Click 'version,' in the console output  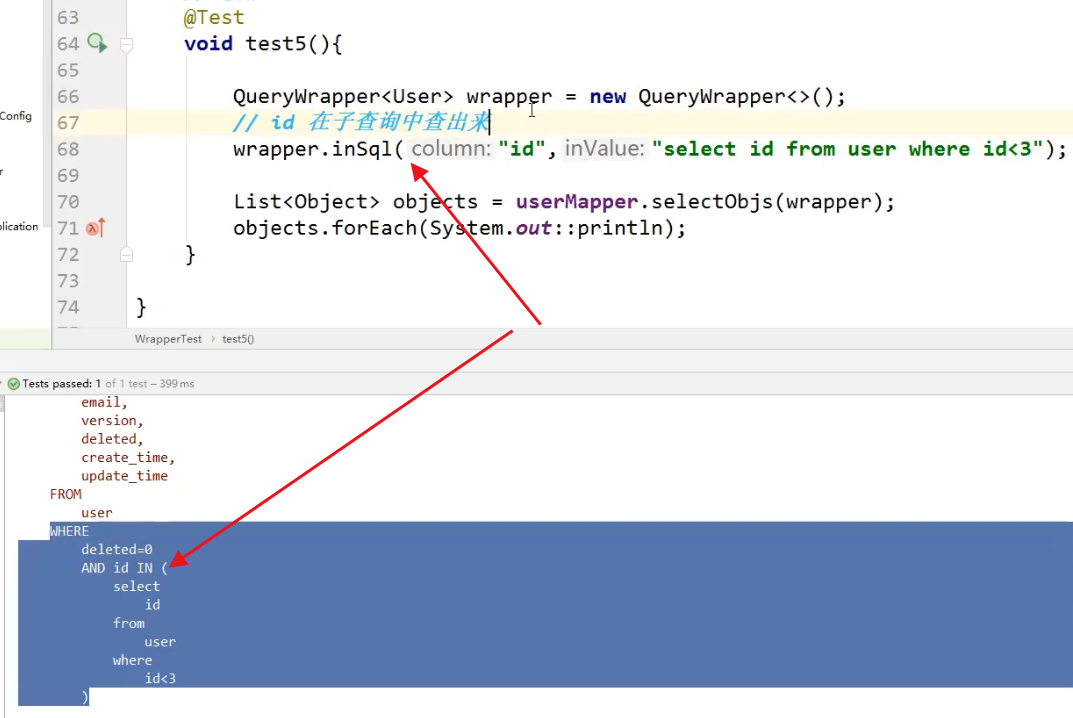(x=112, y=420)
